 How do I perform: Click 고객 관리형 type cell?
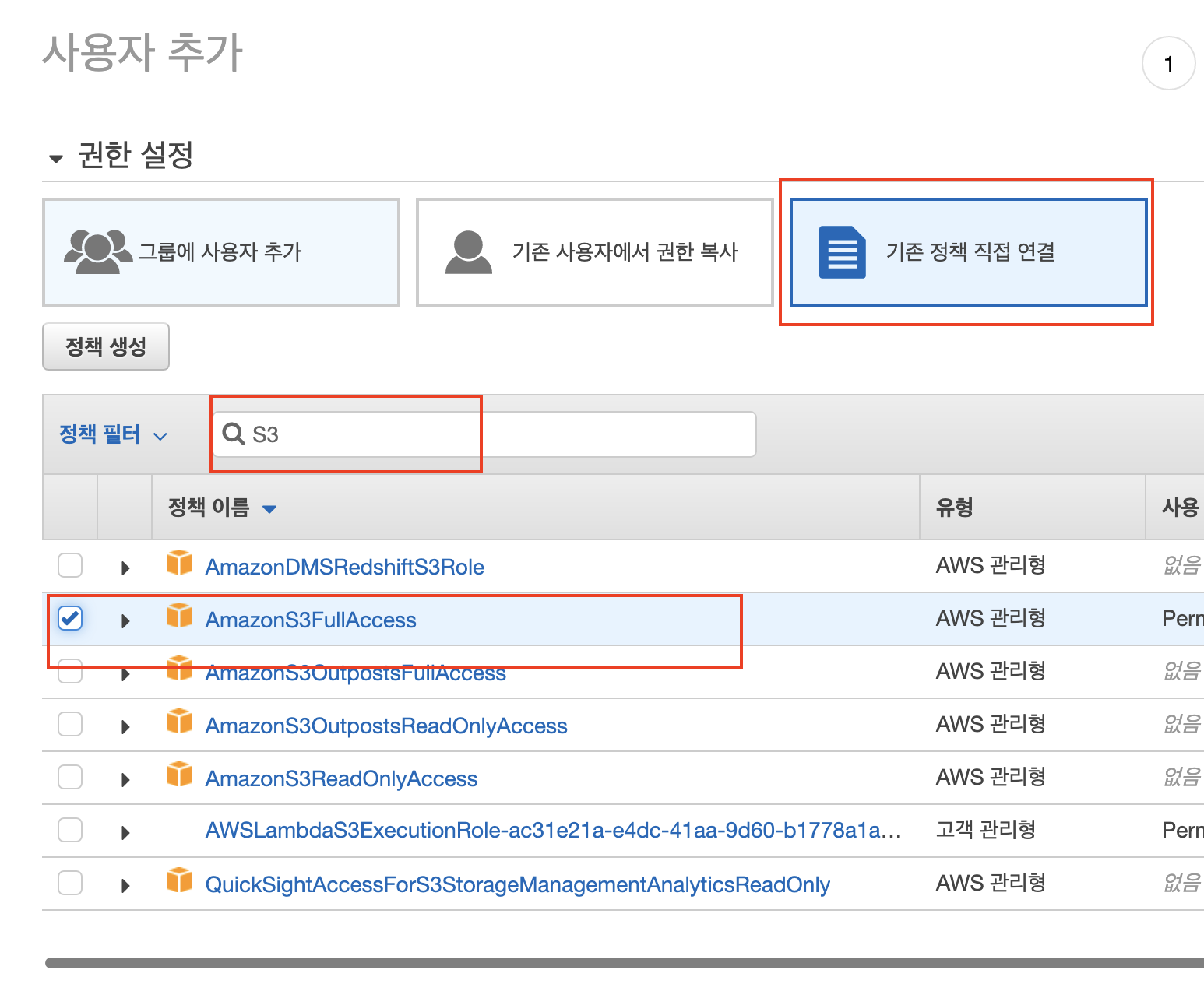(986, 830)
